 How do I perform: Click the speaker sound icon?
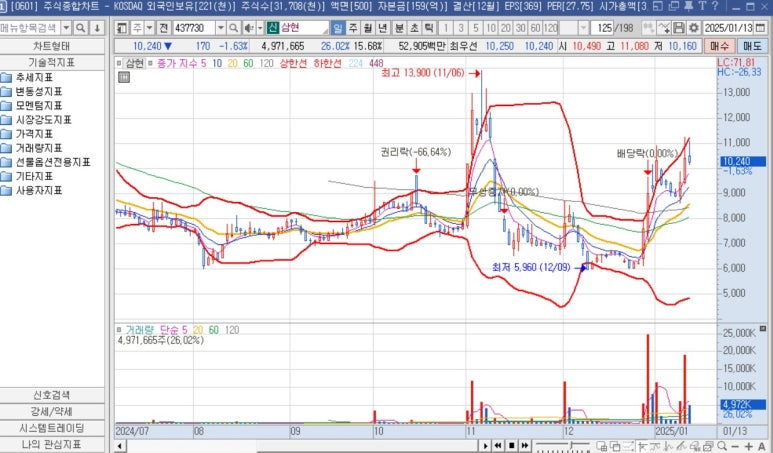(x=249, y=28)
